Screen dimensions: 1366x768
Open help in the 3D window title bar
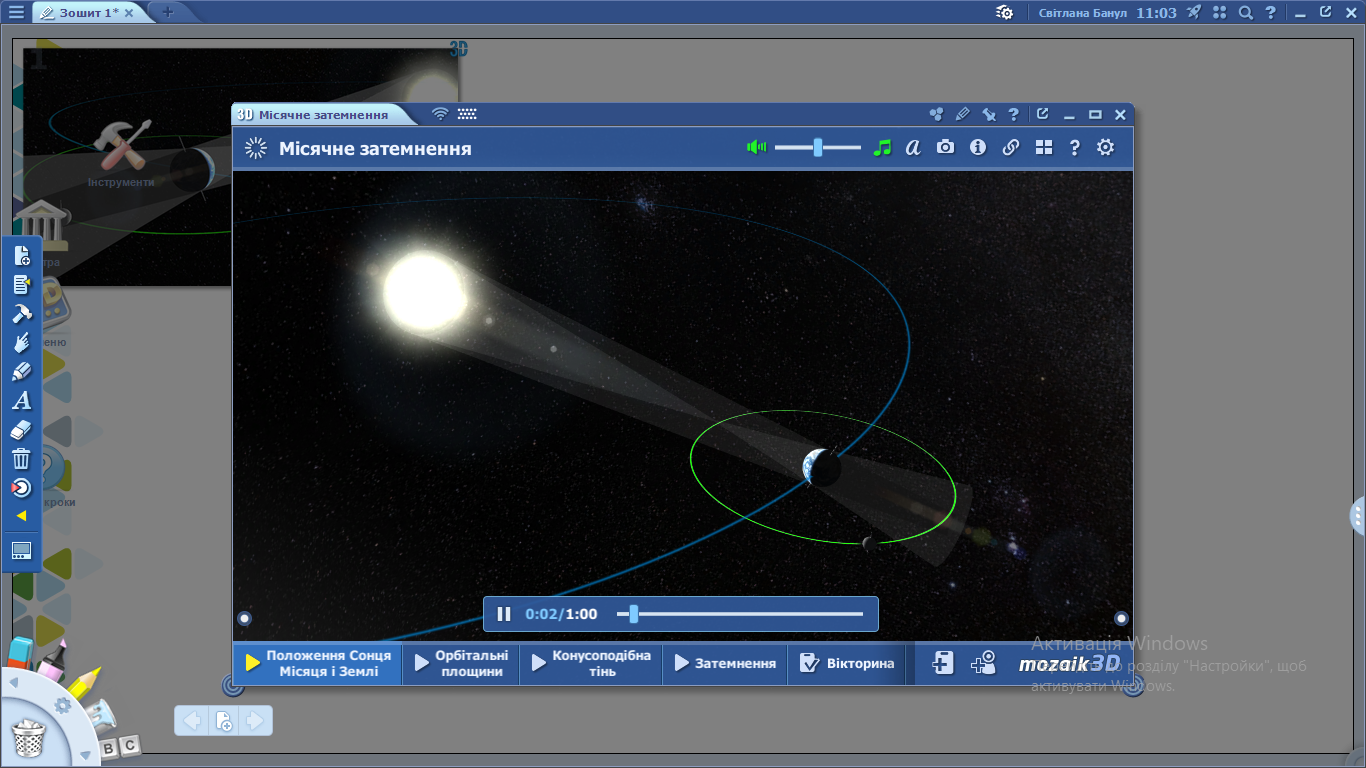coord(1013,115)
